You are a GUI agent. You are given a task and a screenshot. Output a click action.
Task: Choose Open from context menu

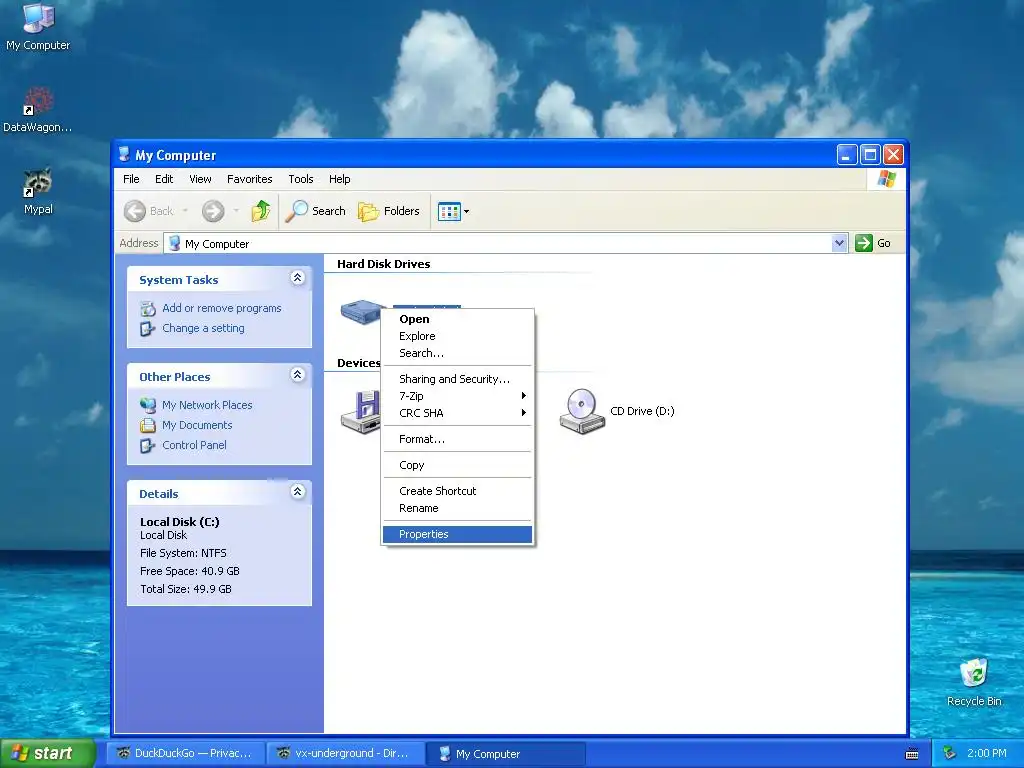tap(457, 319)
